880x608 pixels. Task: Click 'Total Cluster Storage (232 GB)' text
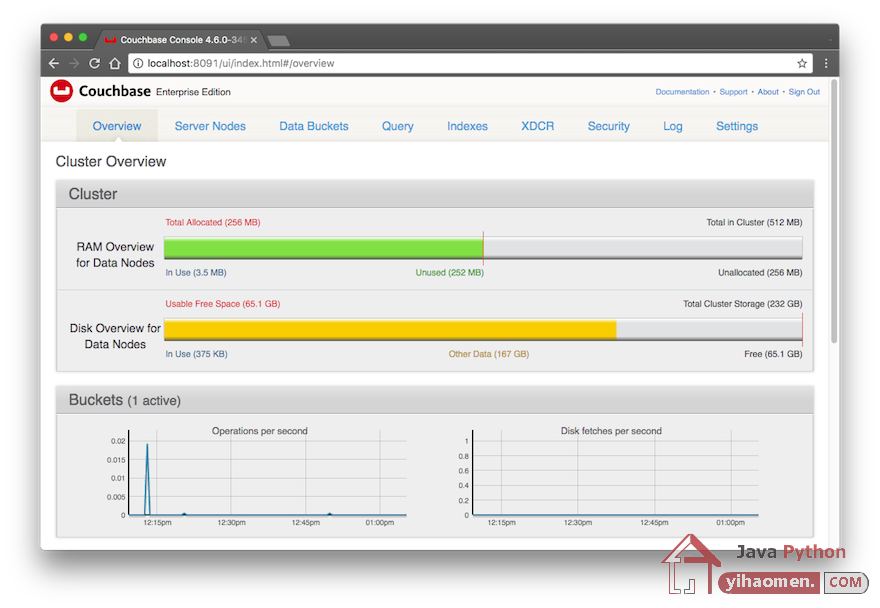(x=742, y=304)
